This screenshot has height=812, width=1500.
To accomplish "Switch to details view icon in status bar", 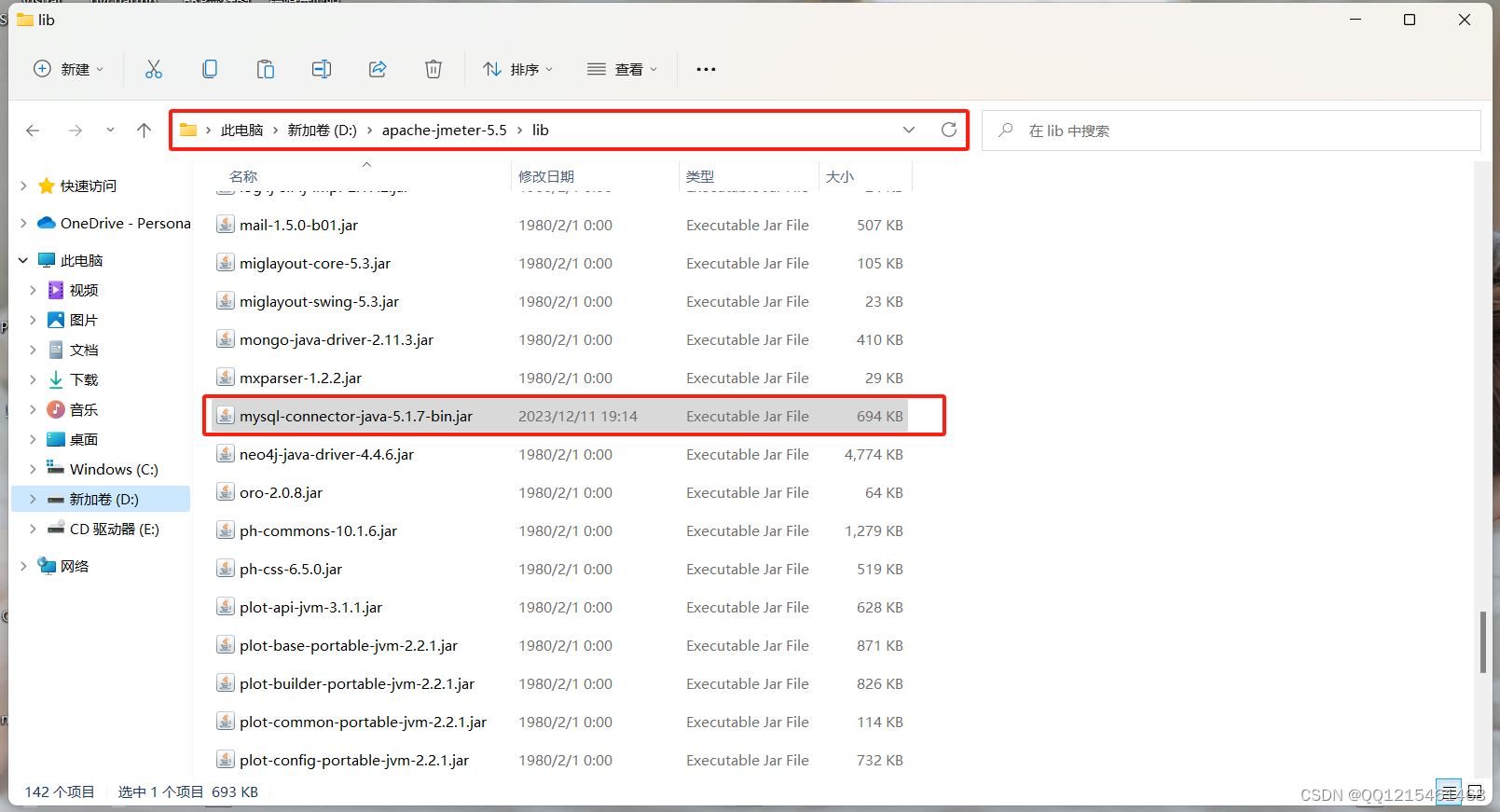I will click(x=1449, y=791).
